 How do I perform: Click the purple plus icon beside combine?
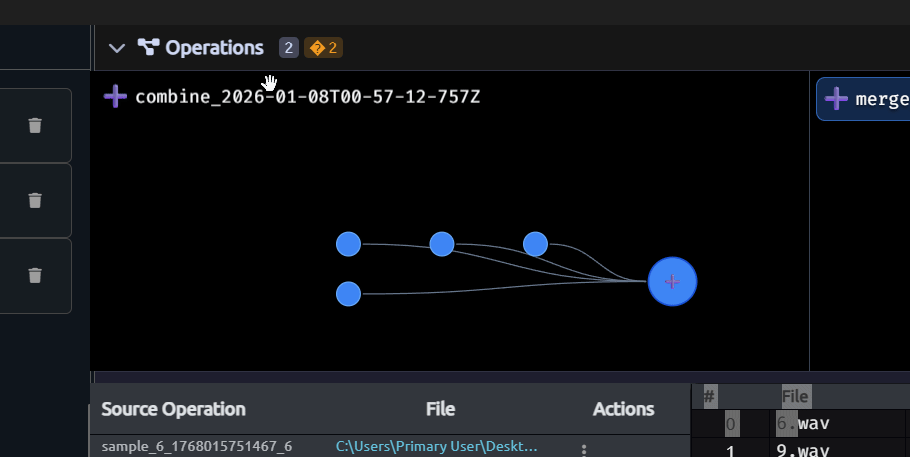pyautogui.click(x=116, y=97)
